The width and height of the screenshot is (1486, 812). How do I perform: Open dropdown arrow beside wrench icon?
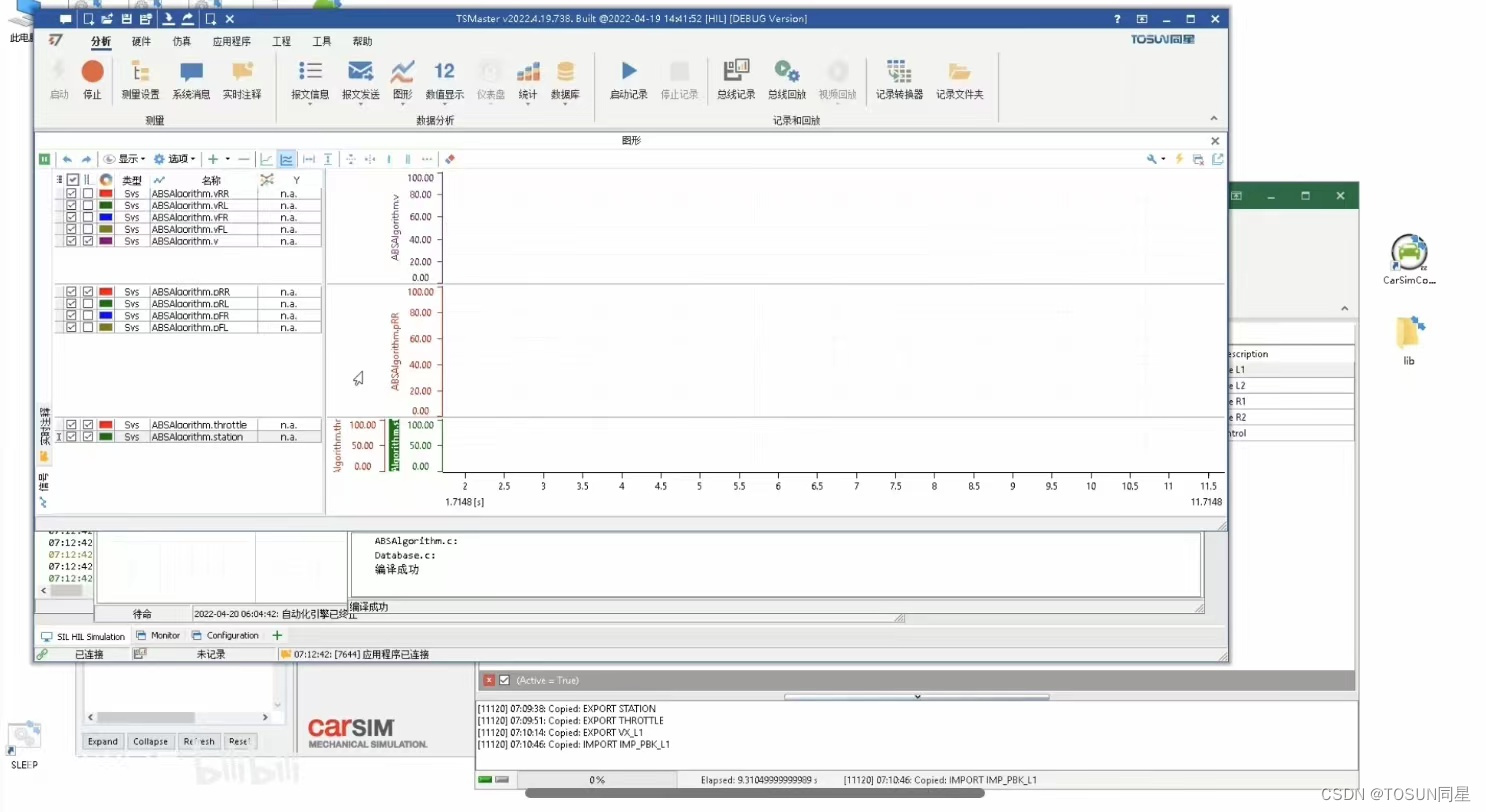pyautogui.click(x=1164, y=159)
